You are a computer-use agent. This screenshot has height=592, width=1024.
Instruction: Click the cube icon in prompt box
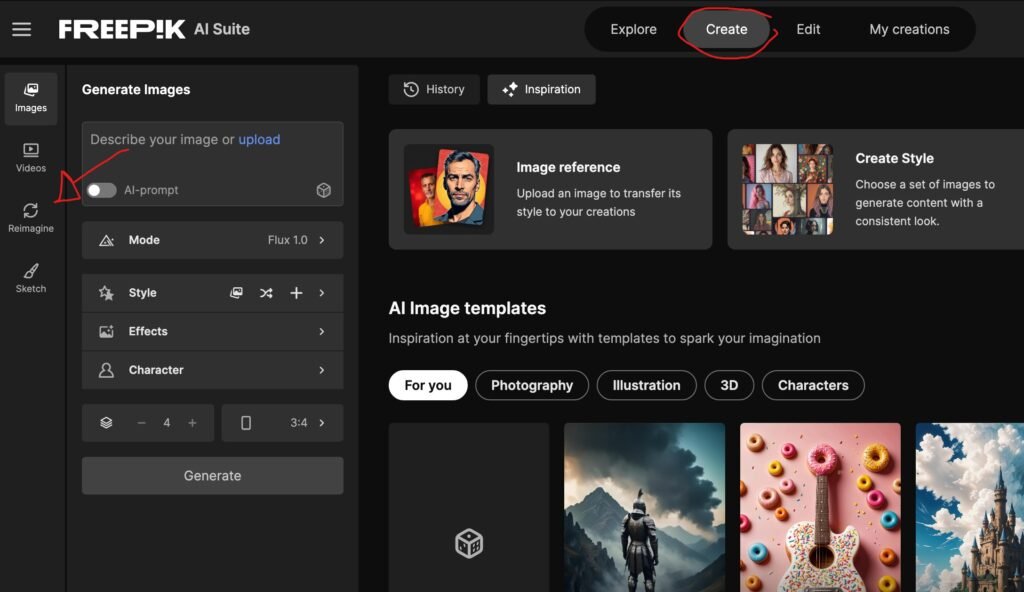click(323, 190)
